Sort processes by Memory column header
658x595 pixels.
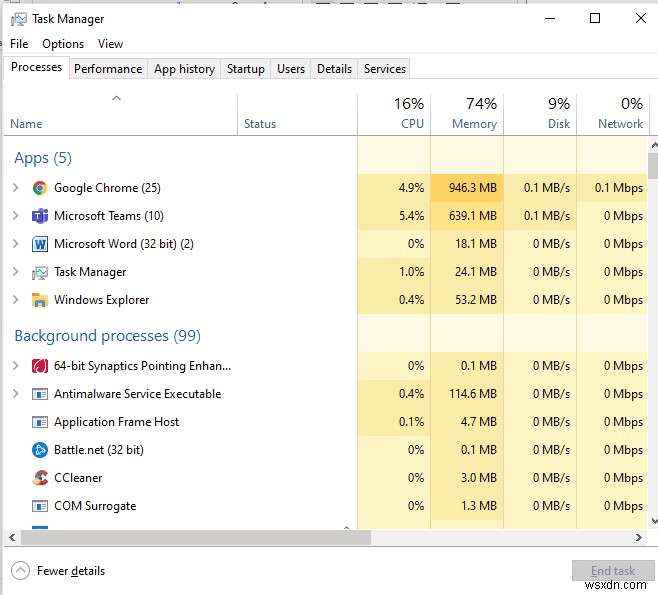[x=468, y=114]
